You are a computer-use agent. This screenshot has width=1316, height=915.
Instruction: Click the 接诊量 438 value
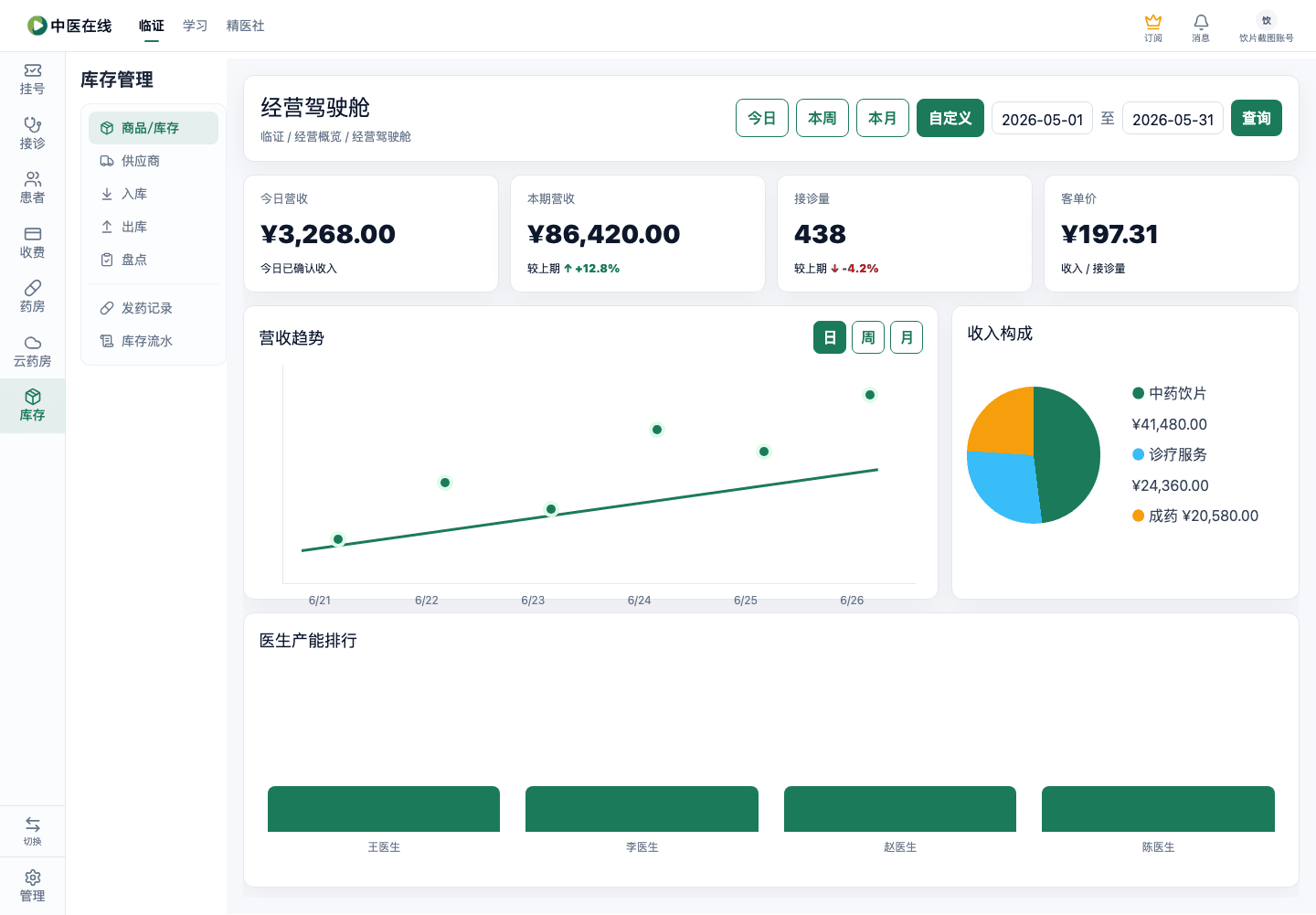(821, 234)
